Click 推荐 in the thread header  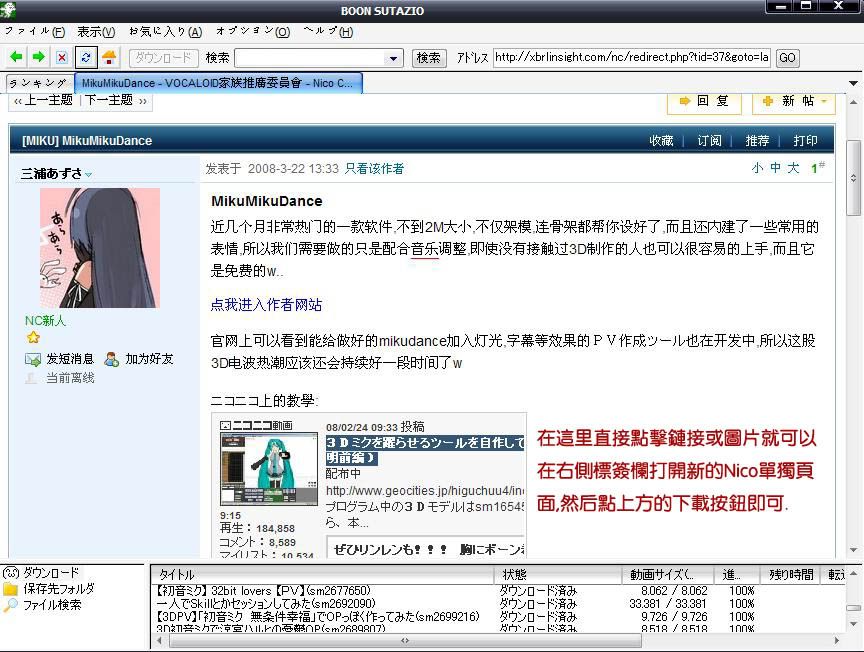coord(757,141)
